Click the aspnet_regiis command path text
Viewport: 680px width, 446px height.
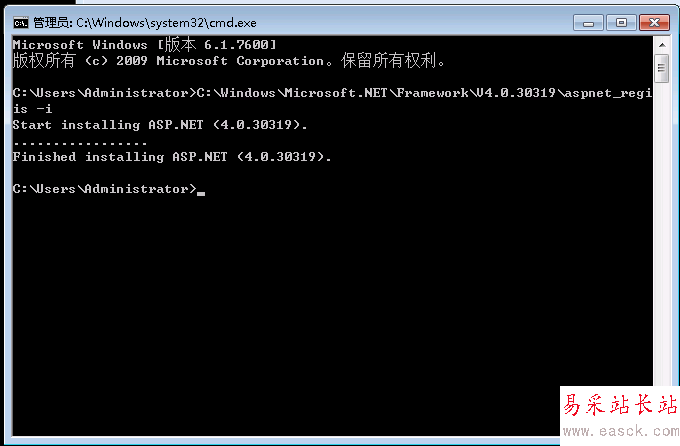420,93
